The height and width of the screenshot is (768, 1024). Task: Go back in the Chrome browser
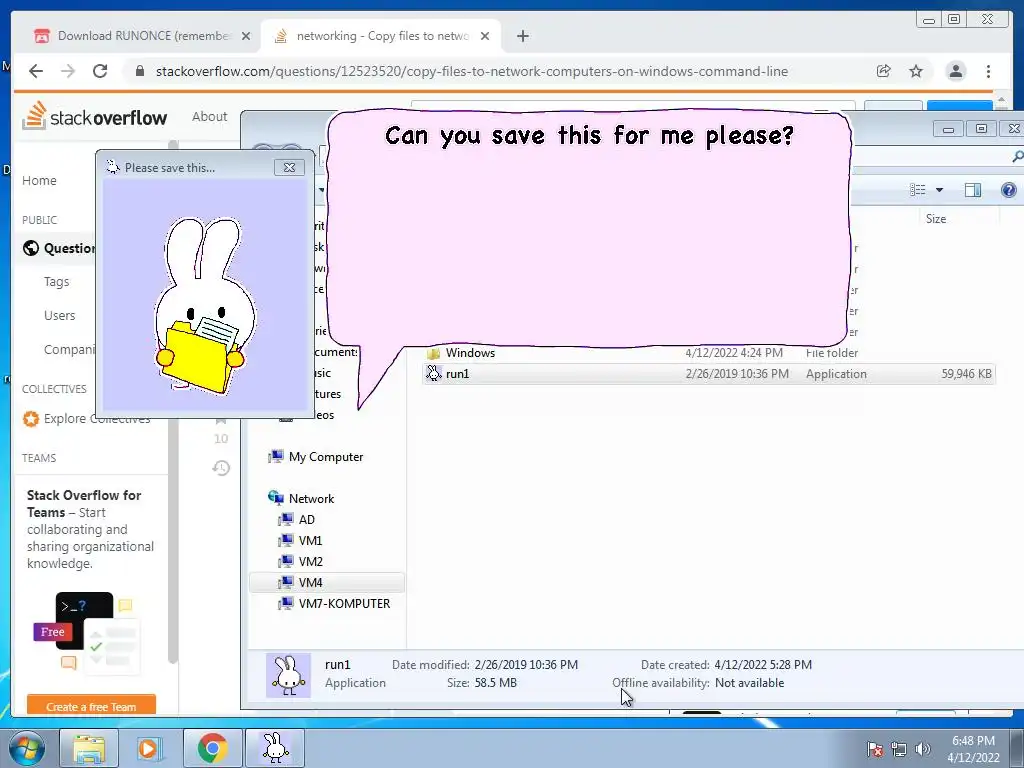(x=36, y=71)
